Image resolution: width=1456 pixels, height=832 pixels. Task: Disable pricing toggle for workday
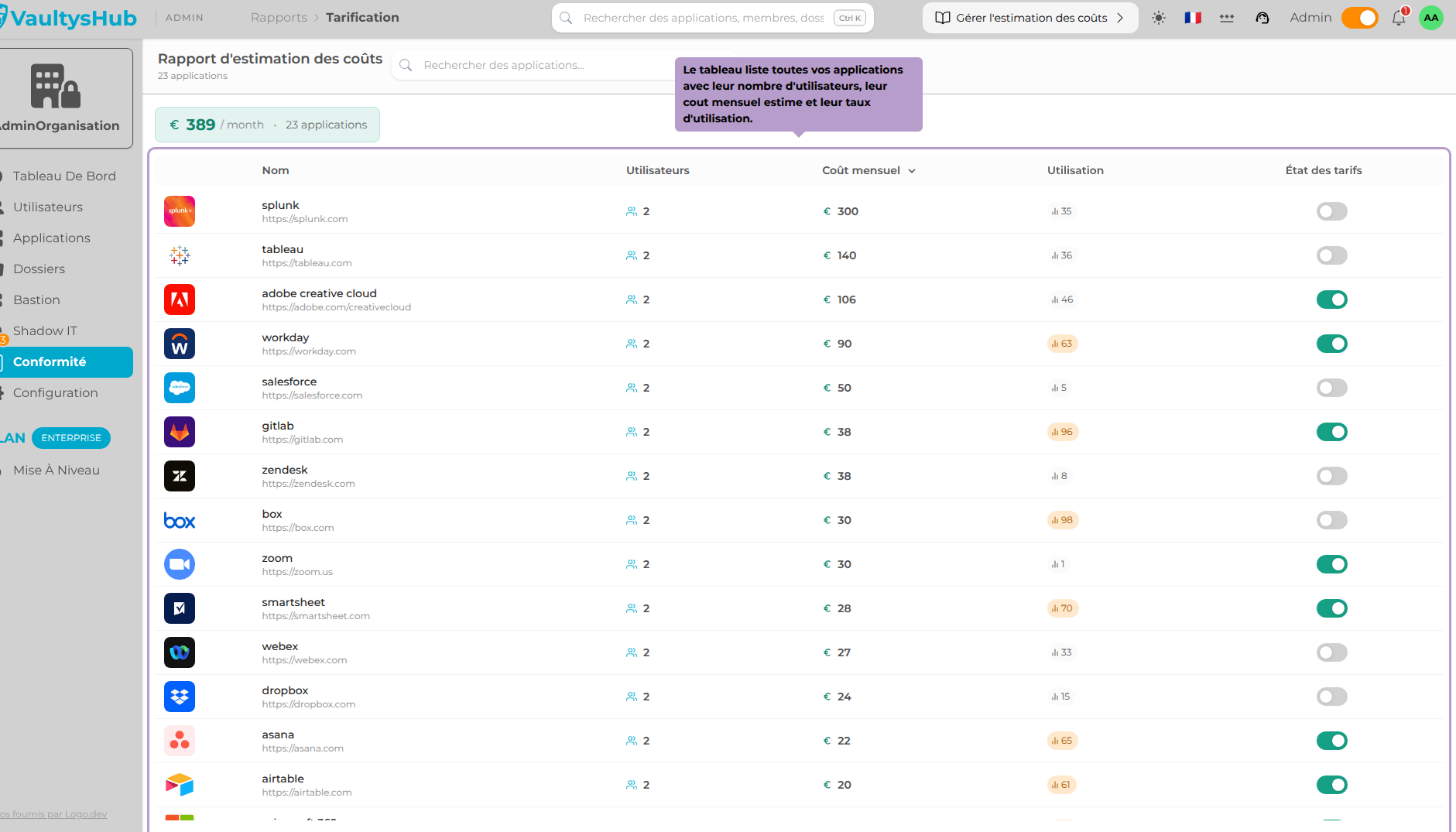1332,344
